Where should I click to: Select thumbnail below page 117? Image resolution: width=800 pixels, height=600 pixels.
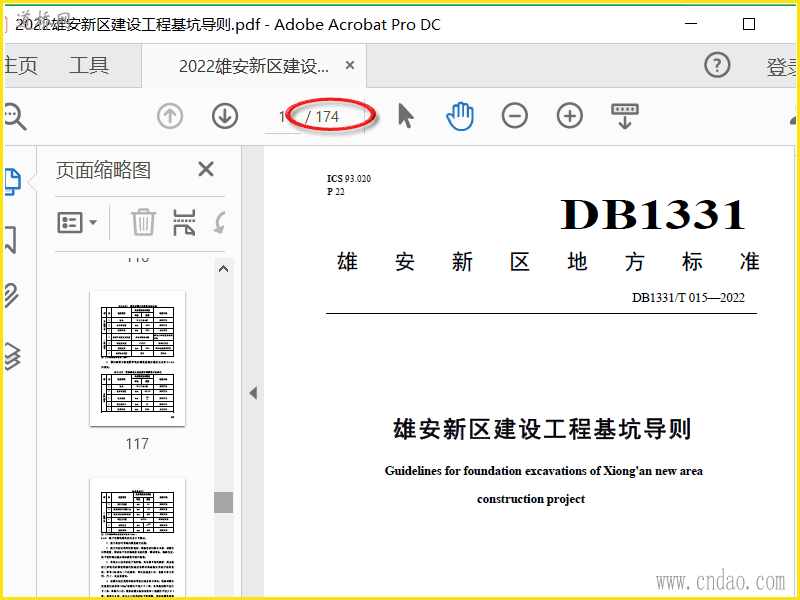pos(137,537)
